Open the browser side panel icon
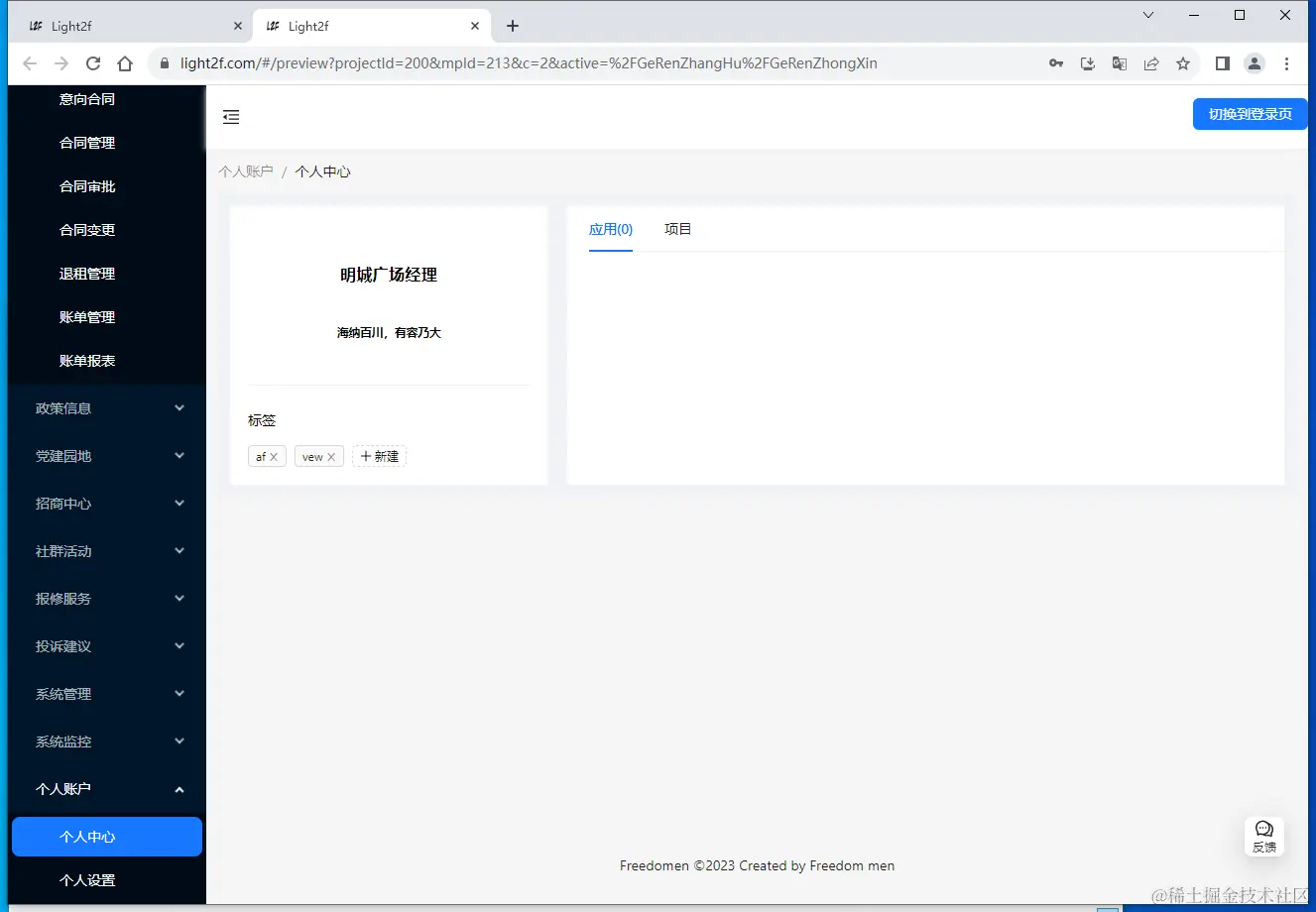 1223,63
